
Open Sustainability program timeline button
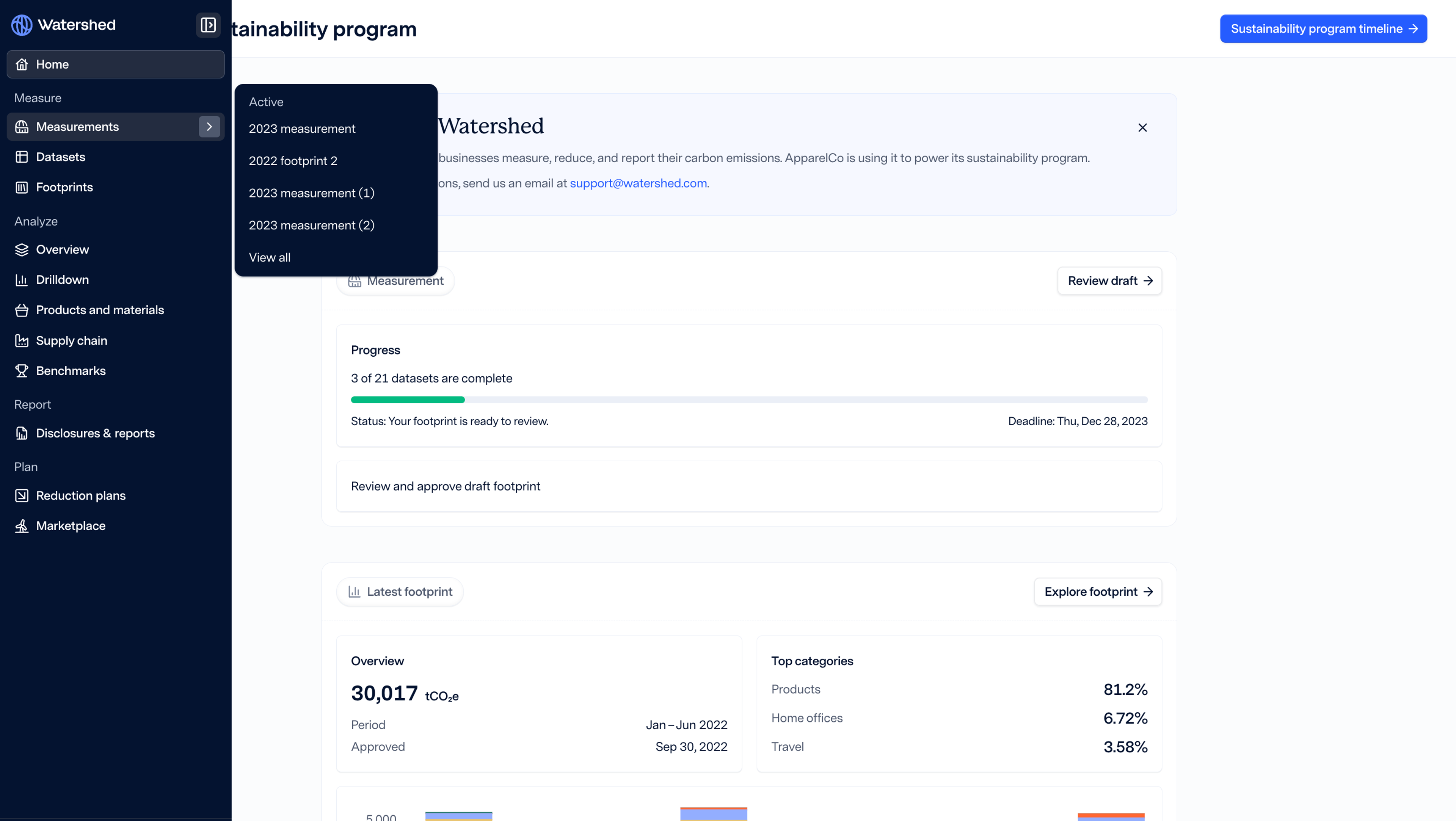point(1323,29)
